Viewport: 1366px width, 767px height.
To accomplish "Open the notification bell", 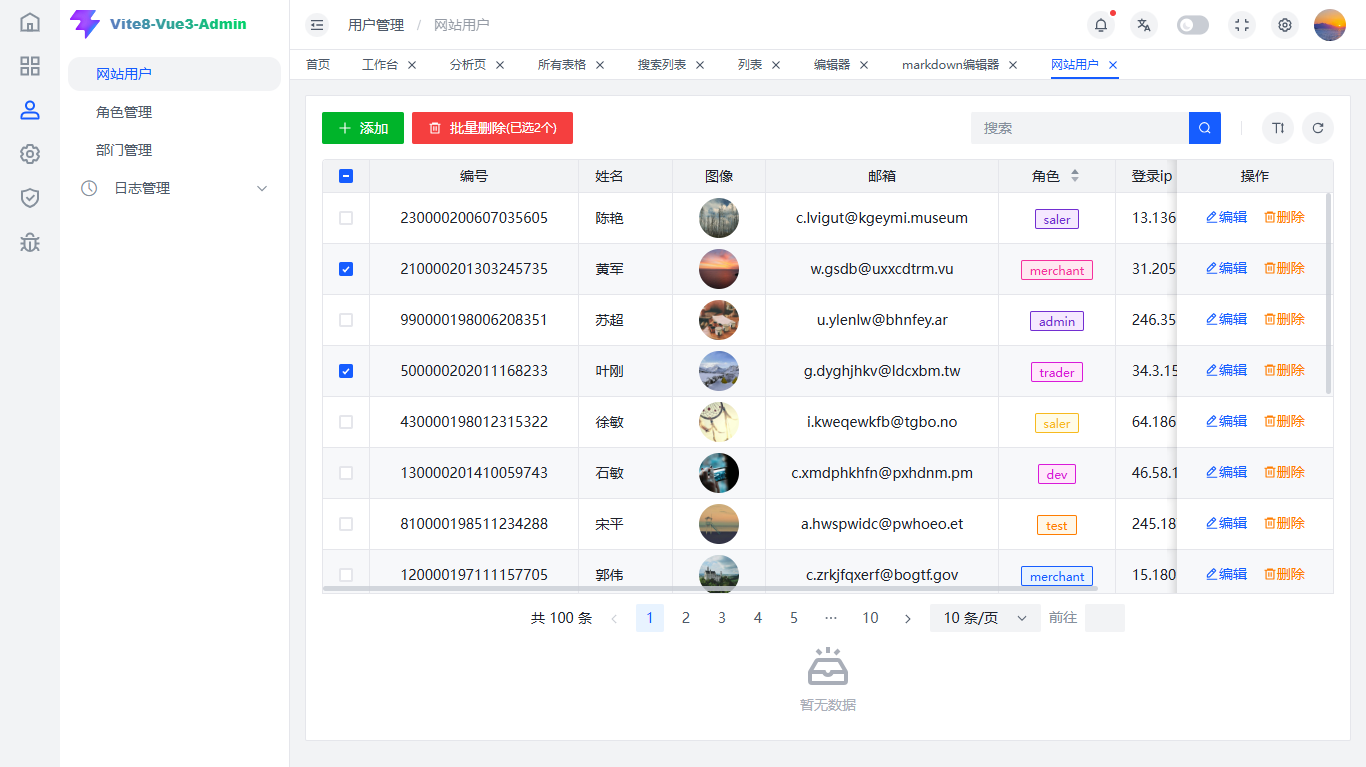I will tap(1101, 25).
